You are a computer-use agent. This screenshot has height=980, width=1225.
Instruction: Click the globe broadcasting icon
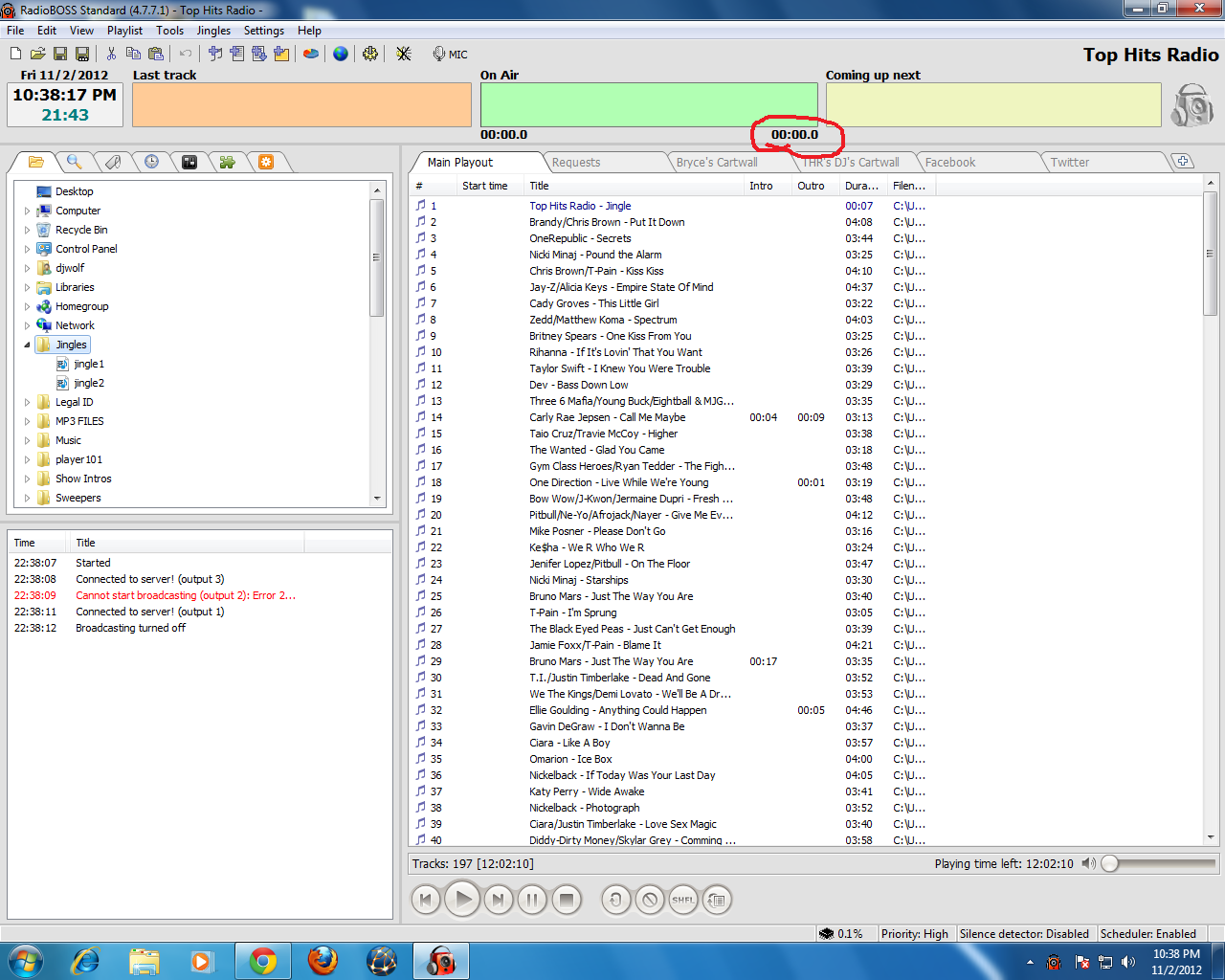[341, 55]
